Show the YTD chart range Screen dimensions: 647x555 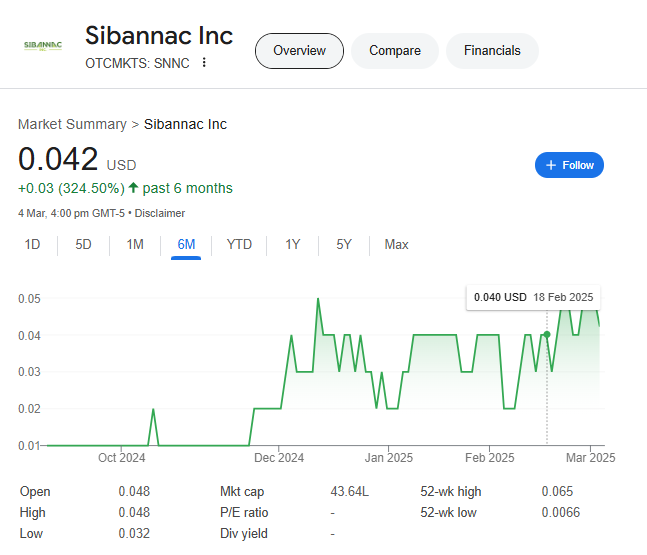point(239,244)
